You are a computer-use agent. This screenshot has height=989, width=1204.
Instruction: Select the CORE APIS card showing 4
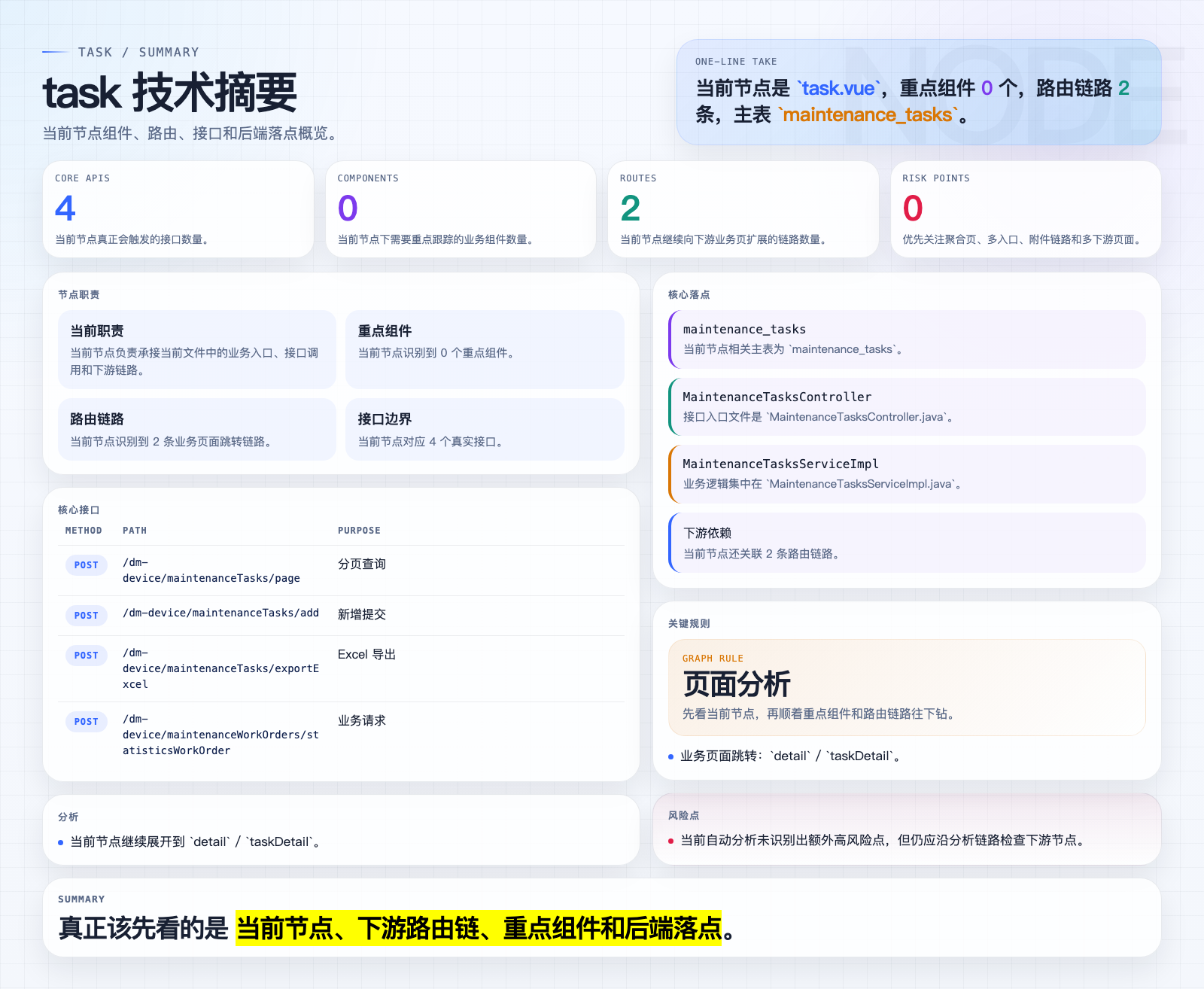[x=178, y=209]
